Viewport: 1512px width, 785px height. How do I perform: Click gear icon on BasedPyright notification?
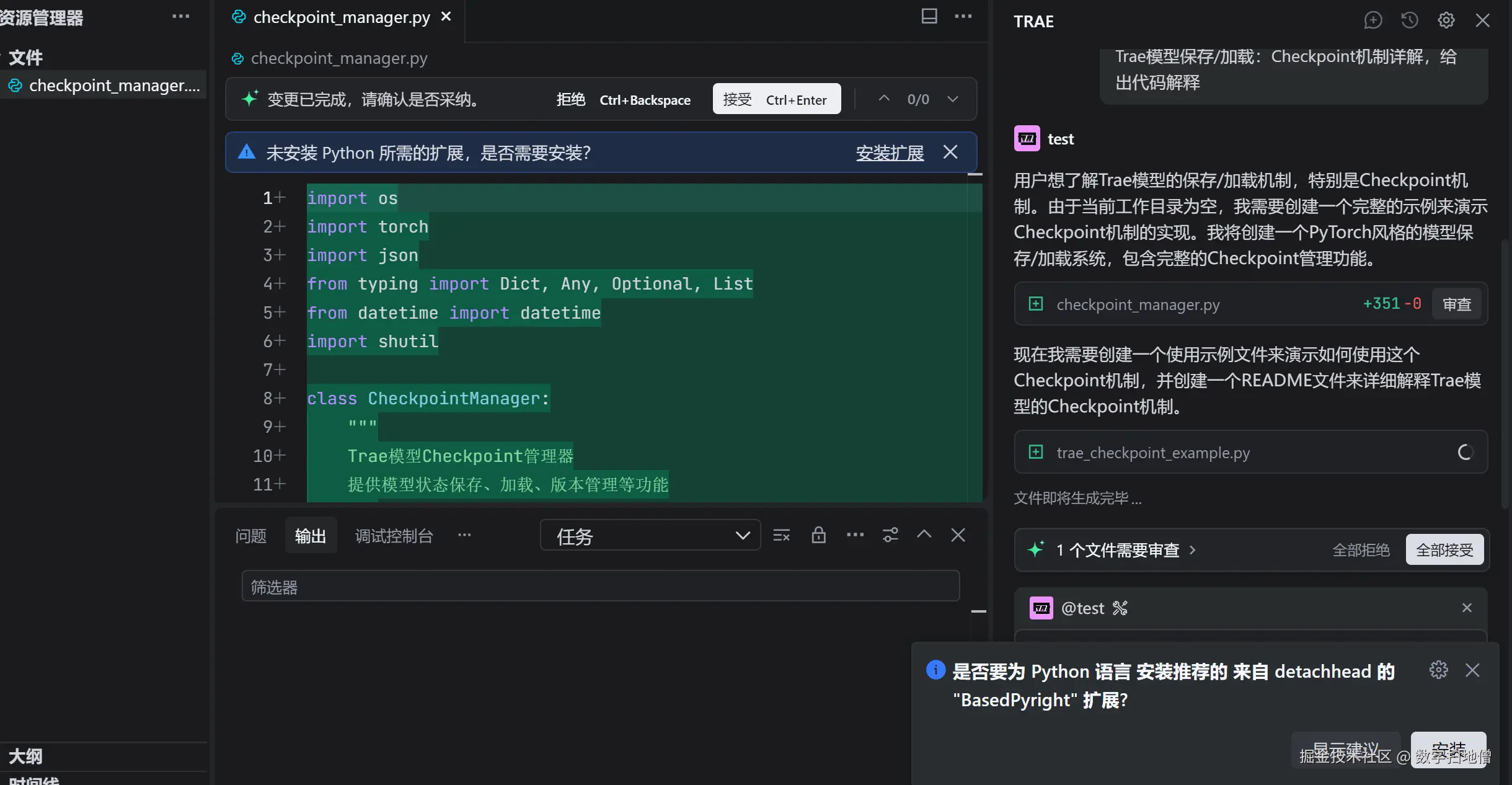click(x=1438, y=670)
